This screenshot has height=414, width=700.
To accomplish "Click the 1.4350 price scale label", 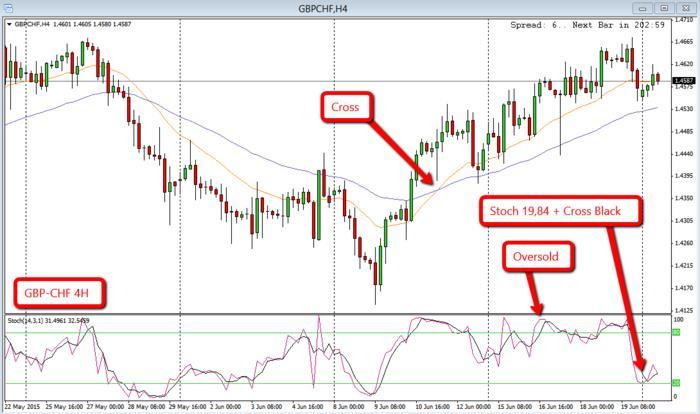I will point(683,198).
